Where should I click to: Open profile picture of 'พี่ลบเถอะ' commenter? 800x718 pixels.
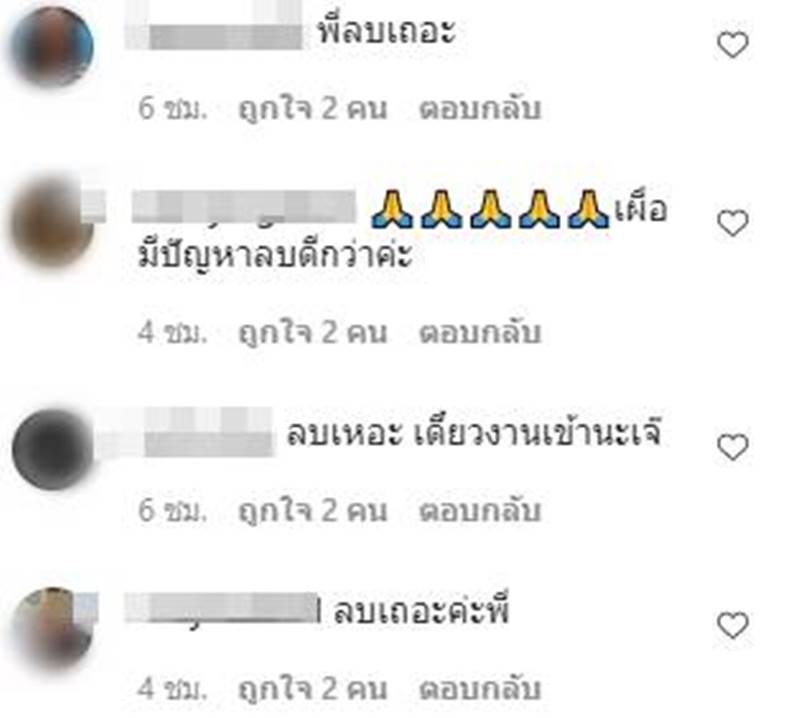(x=52, y=46)
